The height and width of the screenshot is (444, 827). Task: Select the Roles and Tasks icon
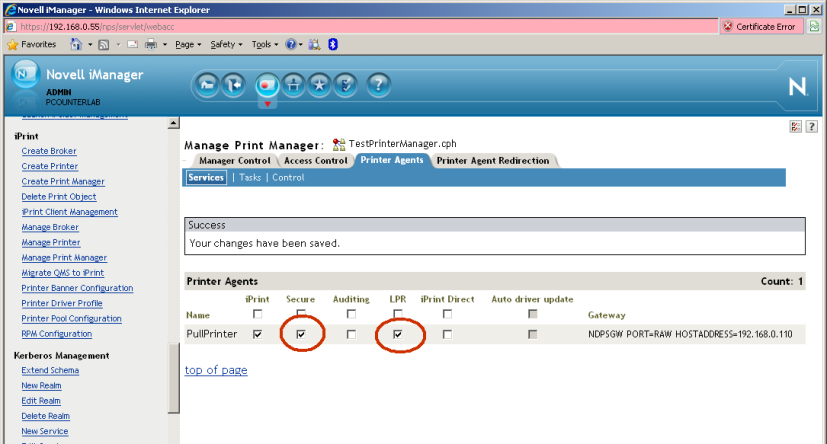click(267, 85)
